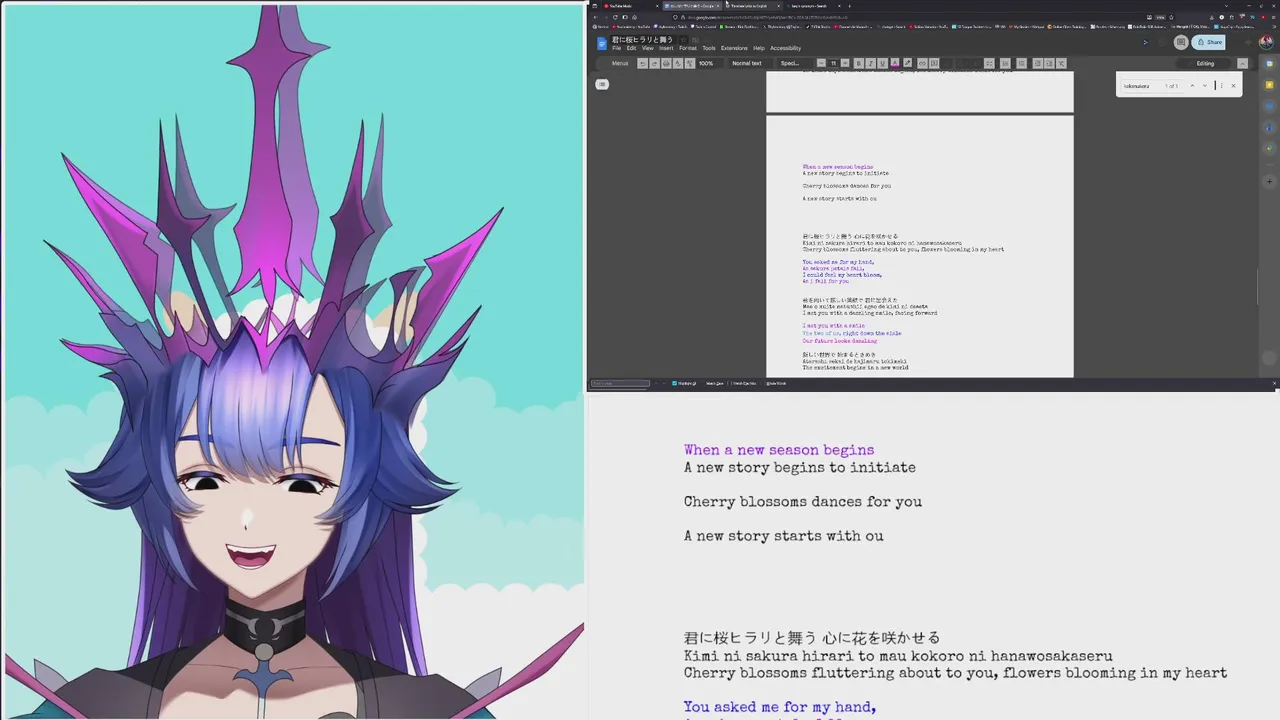
Task: Open the File menu
Action: pos(616,48)
